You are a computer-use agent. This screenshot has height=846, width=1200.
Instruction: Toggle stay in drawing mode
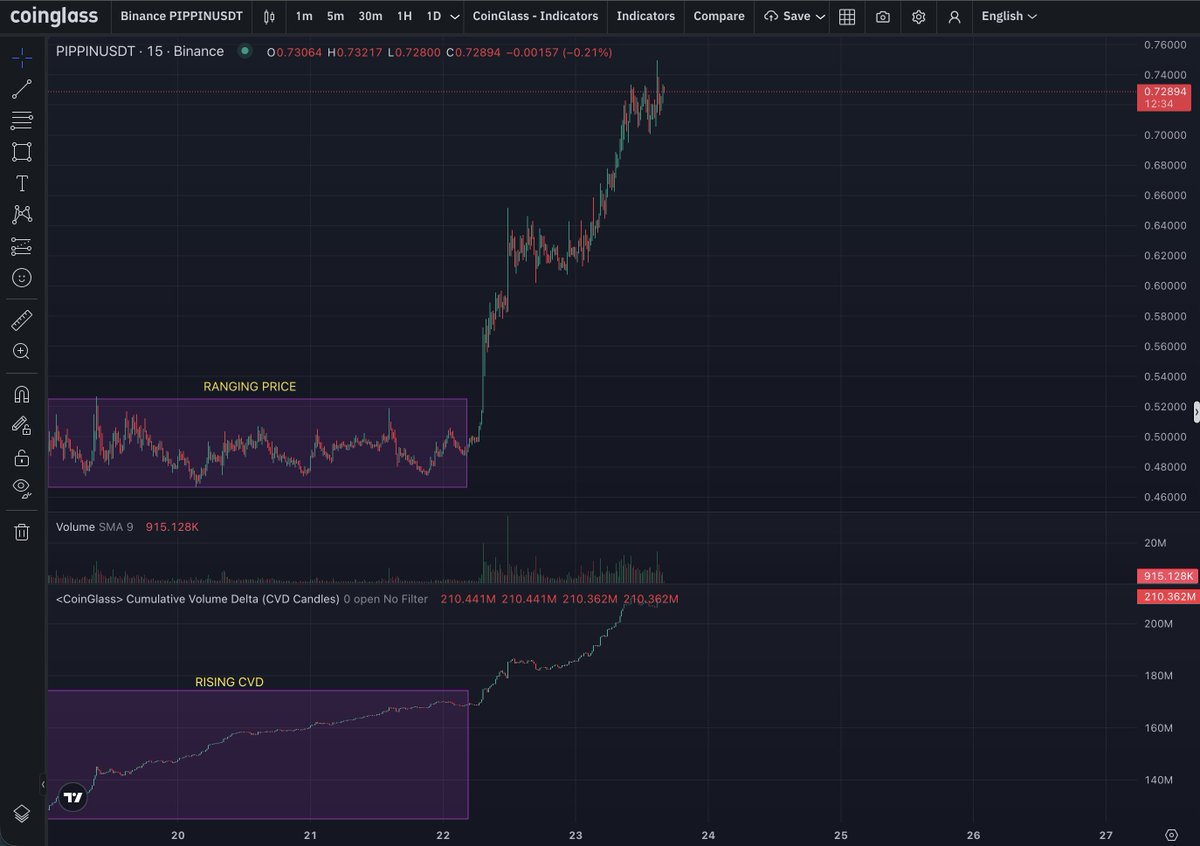(x=21, y=425)
